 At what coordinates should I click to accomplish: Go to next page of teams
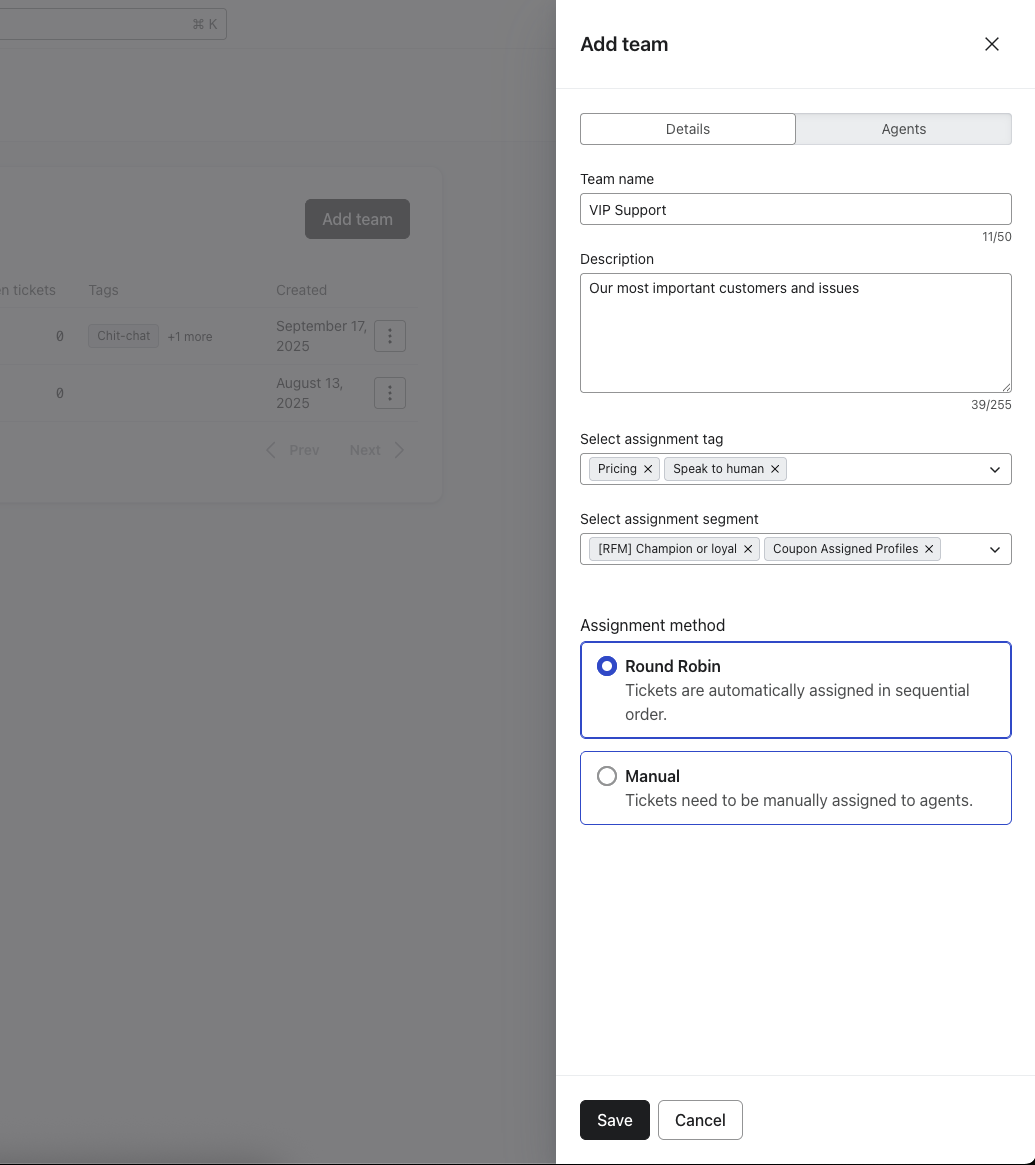(x=376, y=450)
